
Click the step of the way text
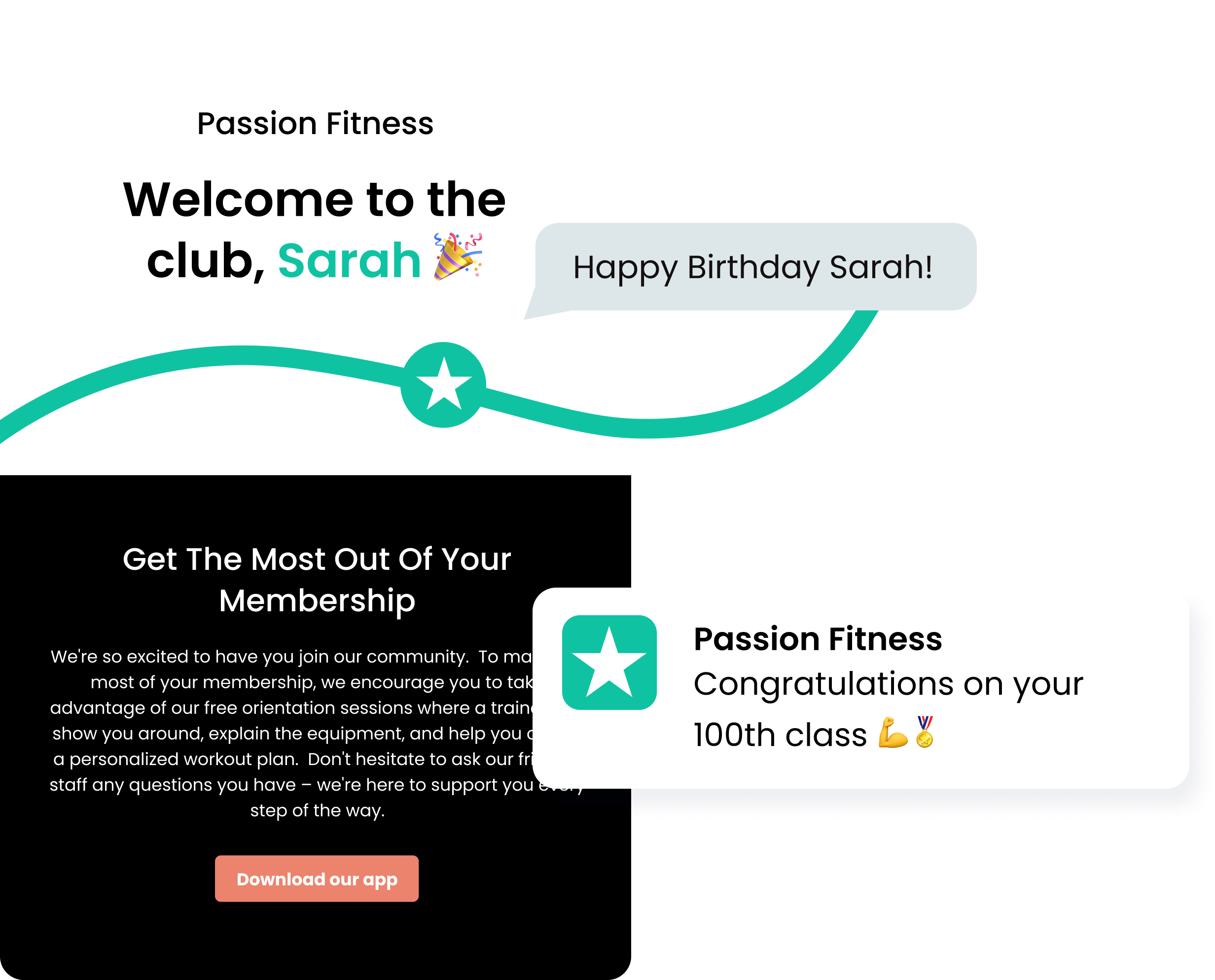(317, 810)
